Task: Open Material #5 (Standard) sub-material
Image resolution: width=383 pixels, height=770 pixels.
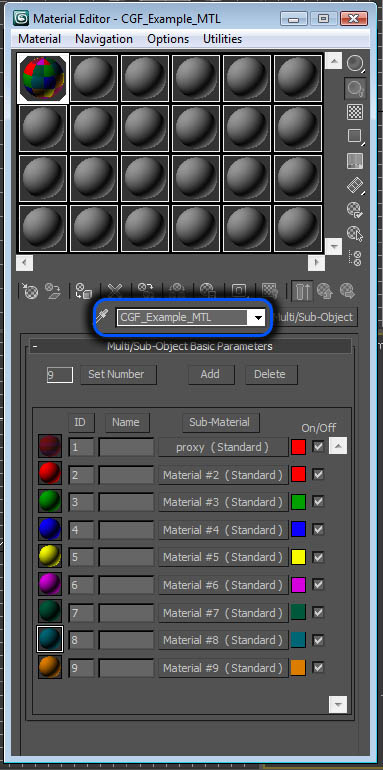Action: point(223,557)
